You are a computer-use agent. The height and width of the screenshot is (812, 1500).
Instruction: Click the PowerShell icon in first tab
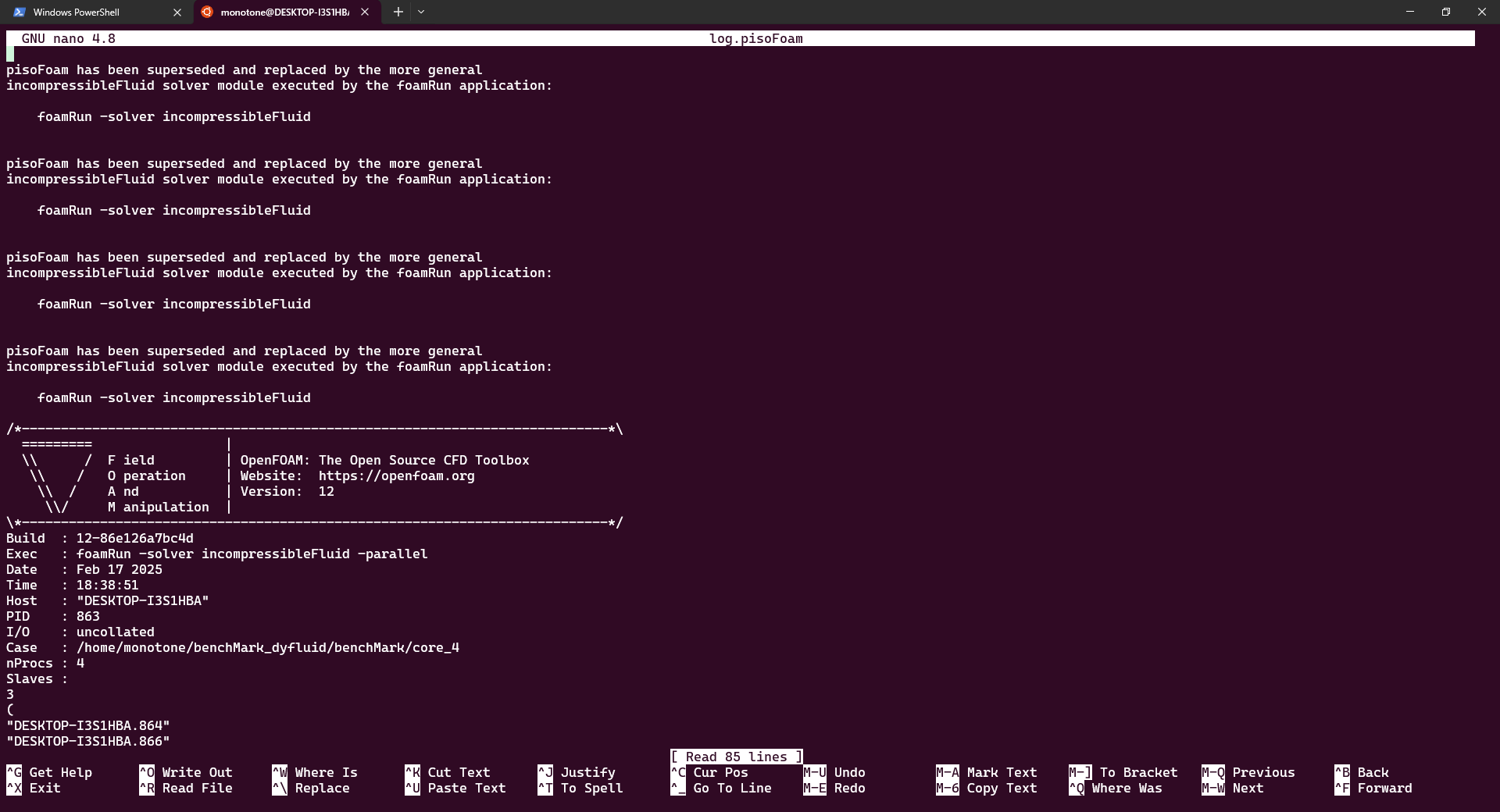tap(19, 12)
